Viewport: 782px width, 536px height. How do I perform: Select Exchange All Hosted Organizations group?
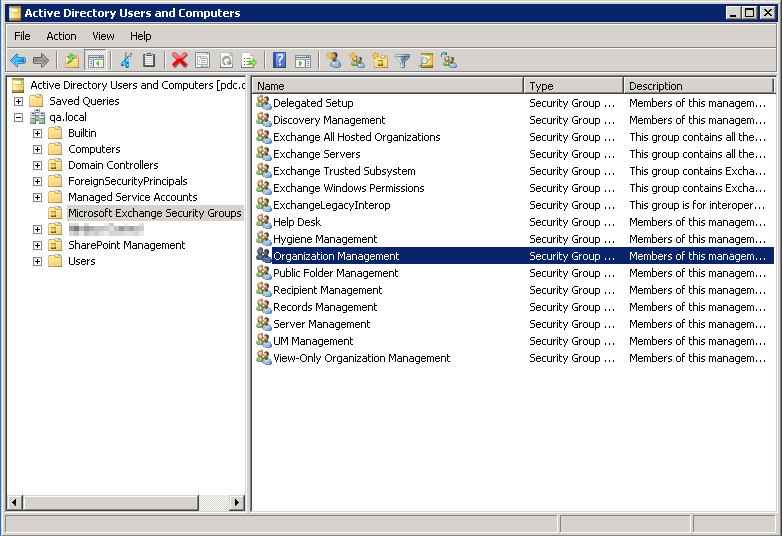coord(357,137)
